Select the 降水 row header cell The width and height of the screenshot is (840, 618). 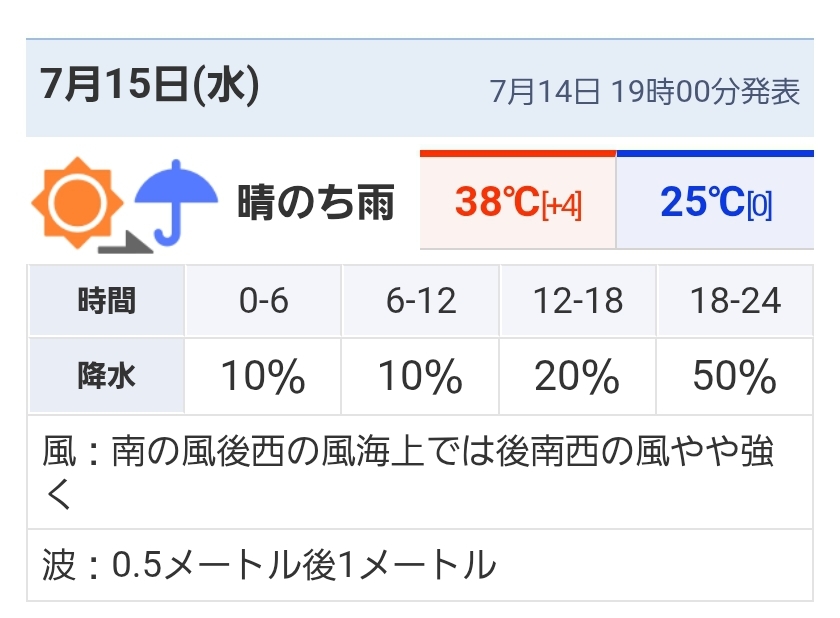[x=107, y=376]
